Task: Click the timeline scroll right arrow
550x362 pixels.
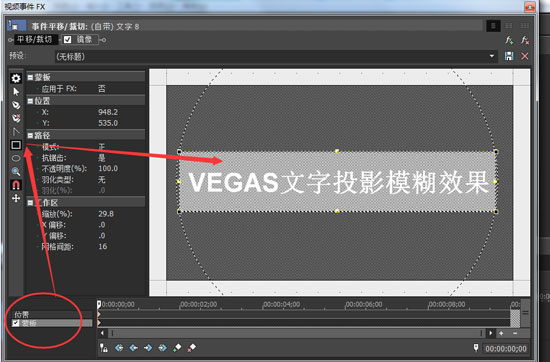Action: (491, 333)
